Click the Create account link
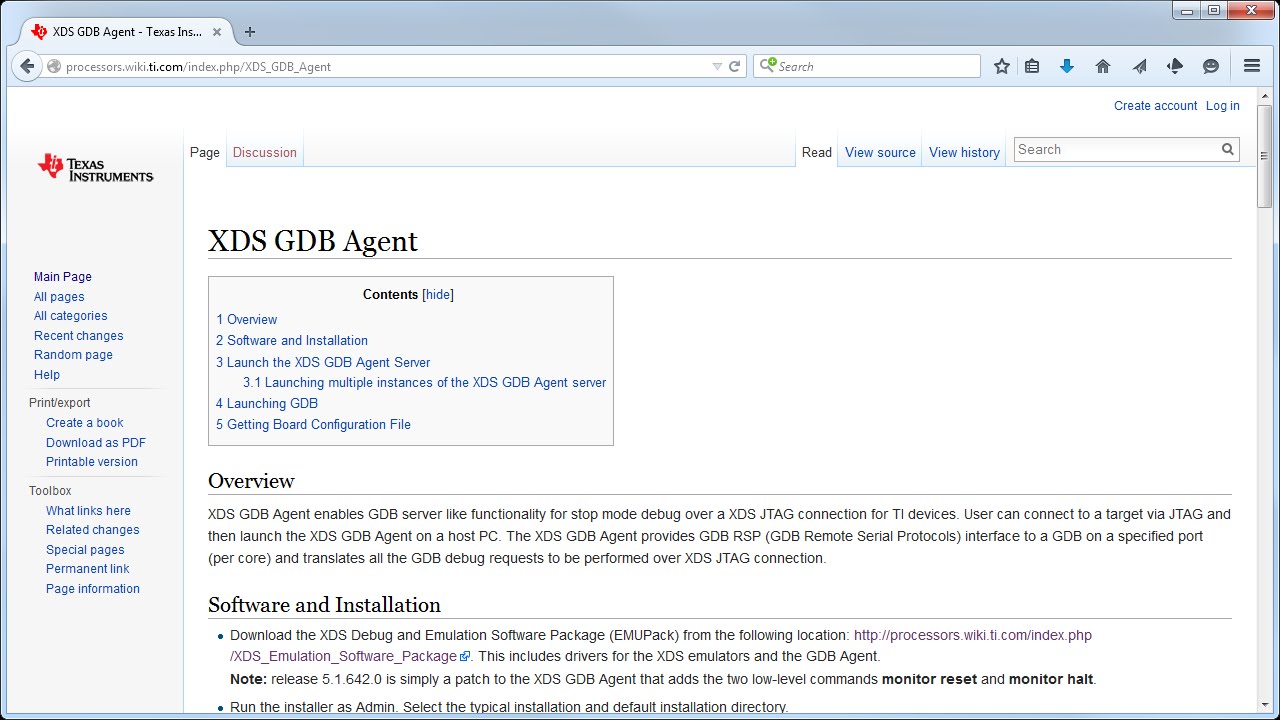The height and width of the screenshot is (720, 1280). coord(1155,106)
